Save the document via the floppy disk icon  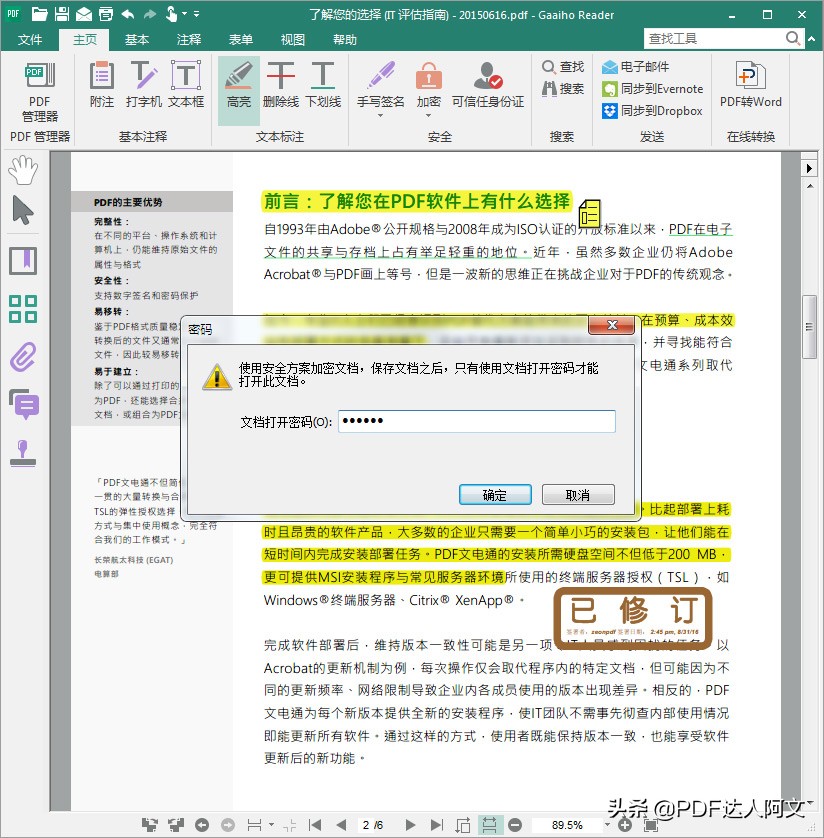[61, 14]
